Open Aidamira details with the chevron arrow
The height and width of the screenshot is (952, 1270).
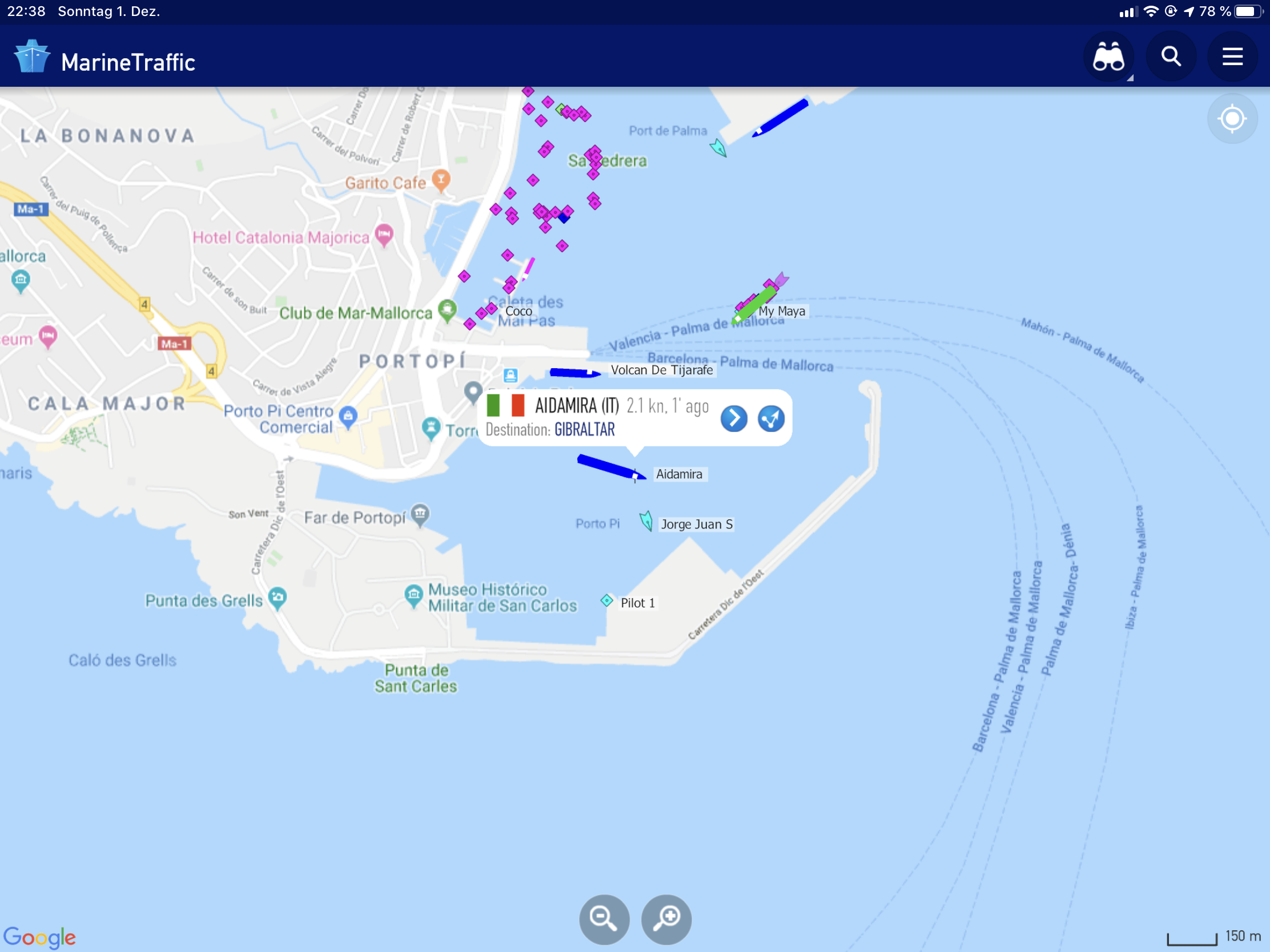733,418
